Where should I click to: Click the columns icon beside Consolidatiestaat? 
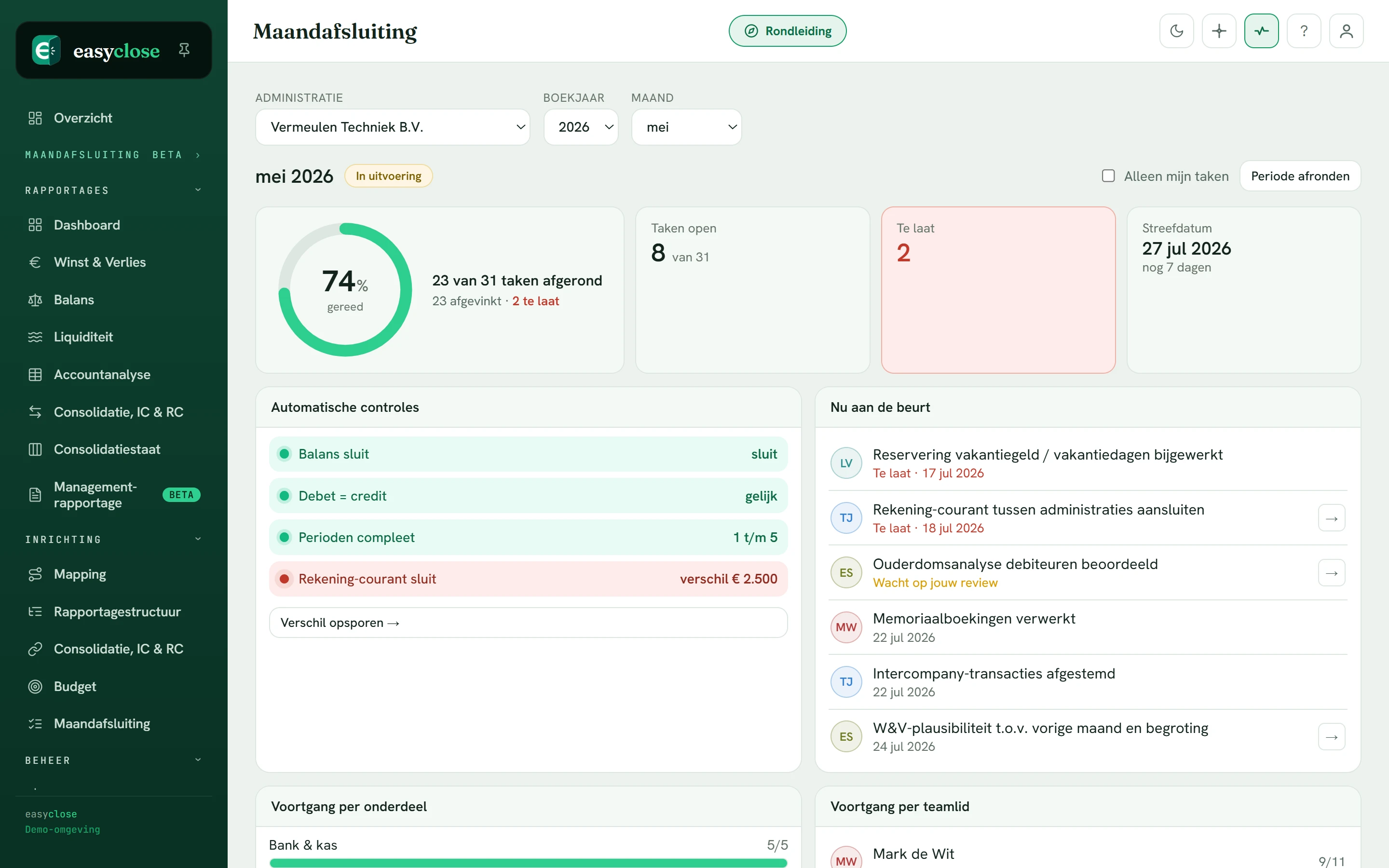[35, 449]
